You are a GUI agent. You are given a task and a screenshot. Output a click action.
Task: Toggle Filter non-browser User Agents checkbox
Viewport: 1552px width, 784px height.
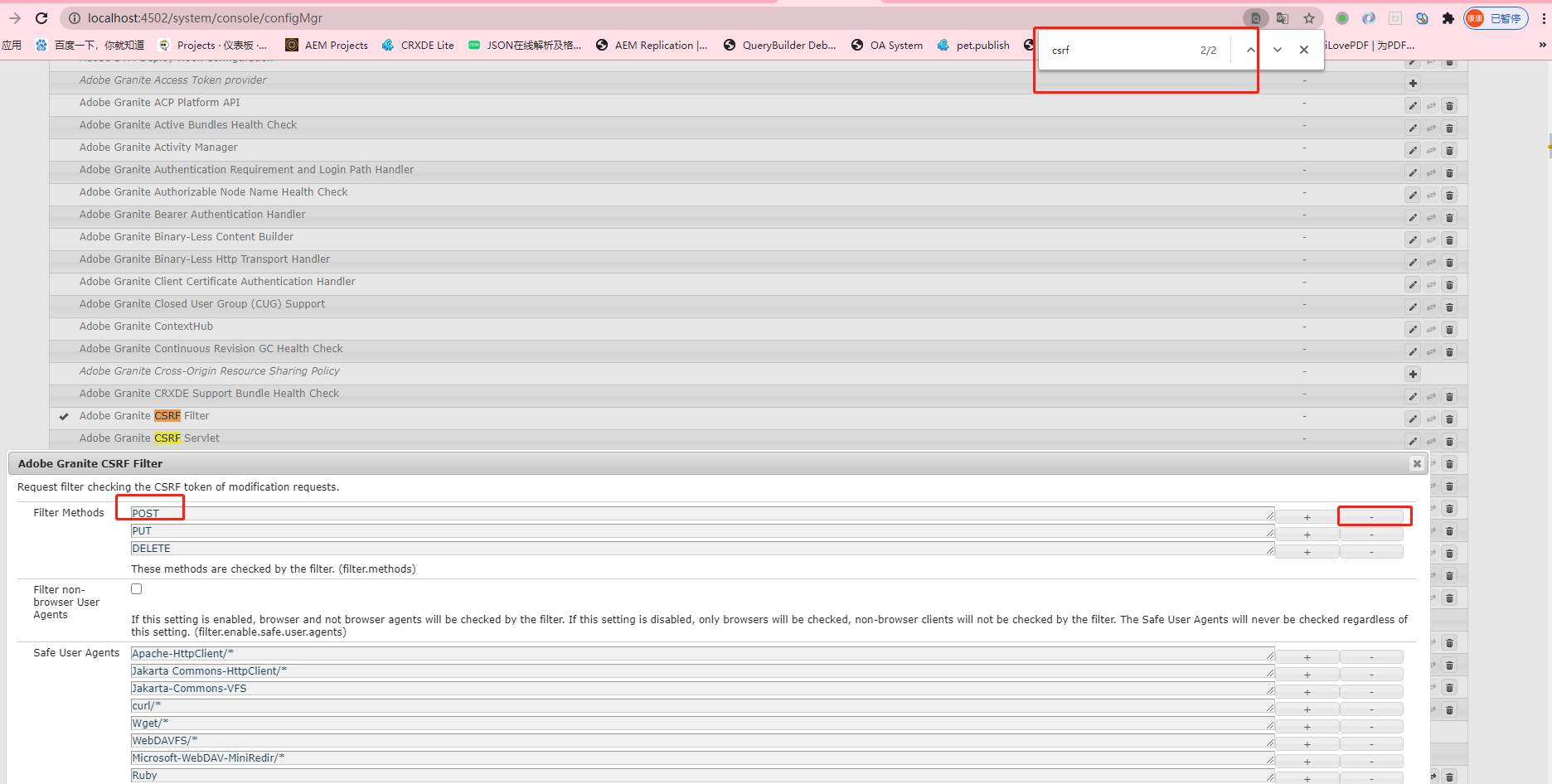point(136,588)
